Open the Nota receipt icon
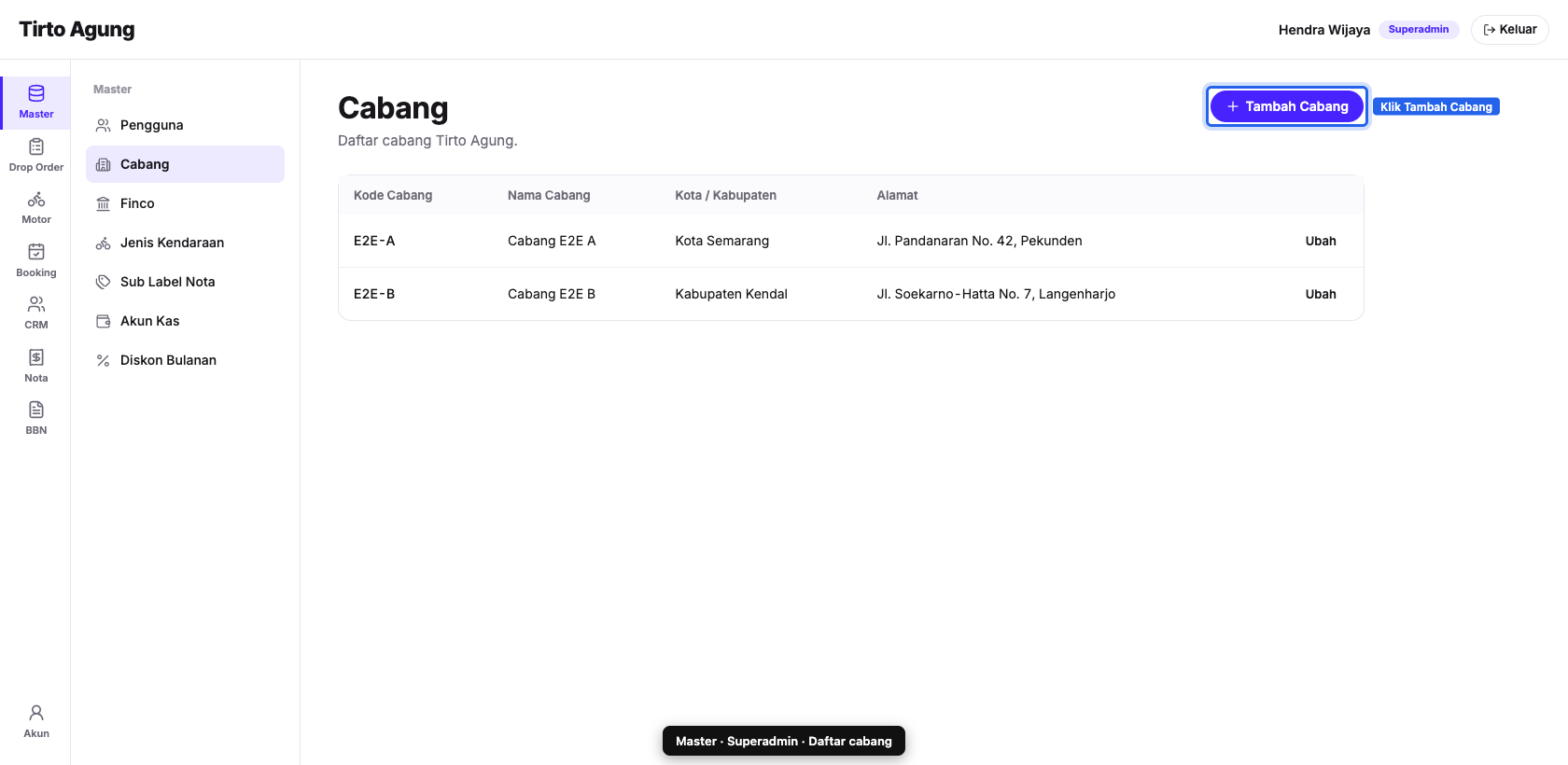1568x765 pixels. click(x=36, y=357)
